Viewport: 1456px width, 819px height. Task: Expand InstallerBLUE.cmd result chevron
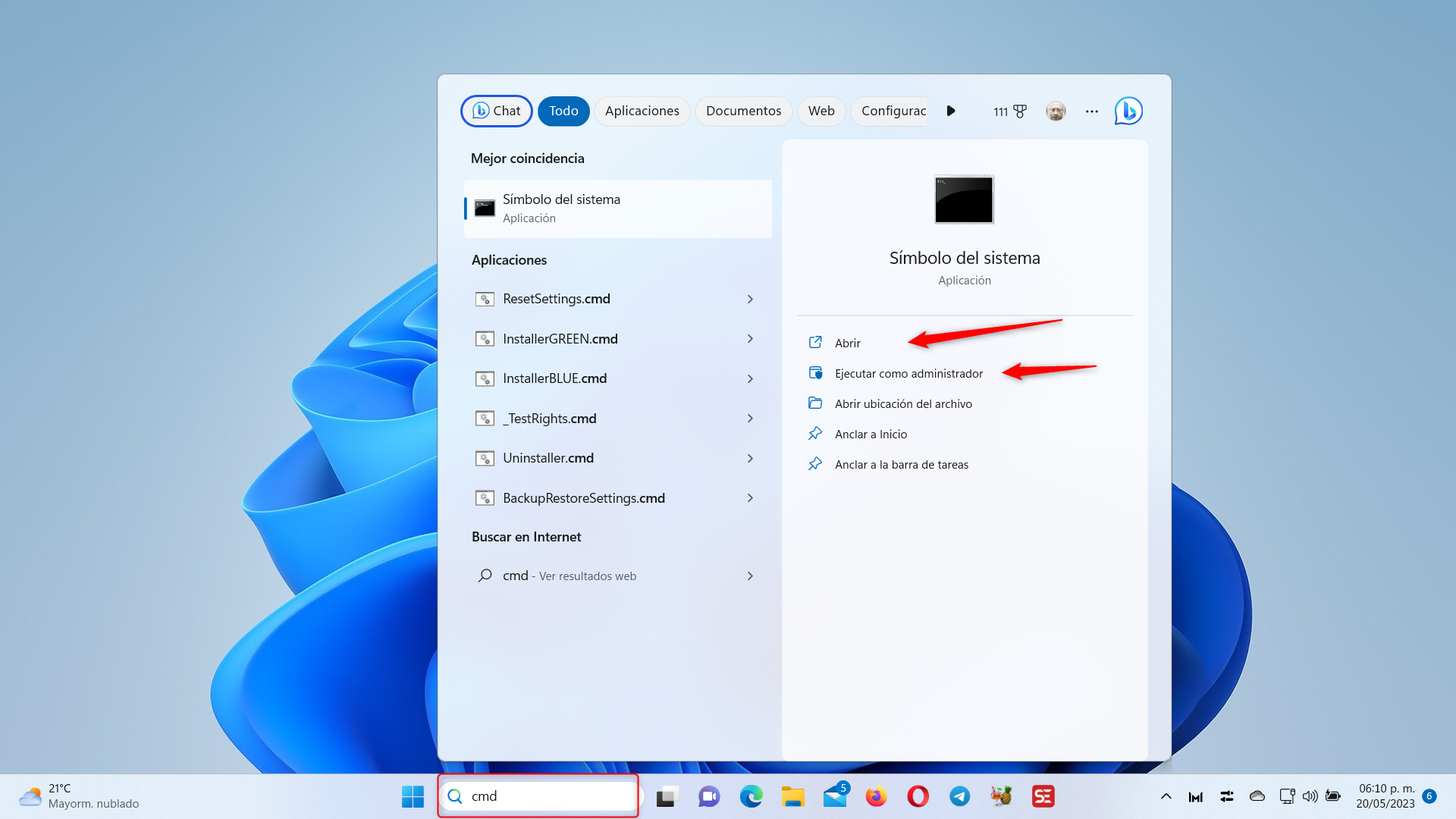[x=750, y=378]
